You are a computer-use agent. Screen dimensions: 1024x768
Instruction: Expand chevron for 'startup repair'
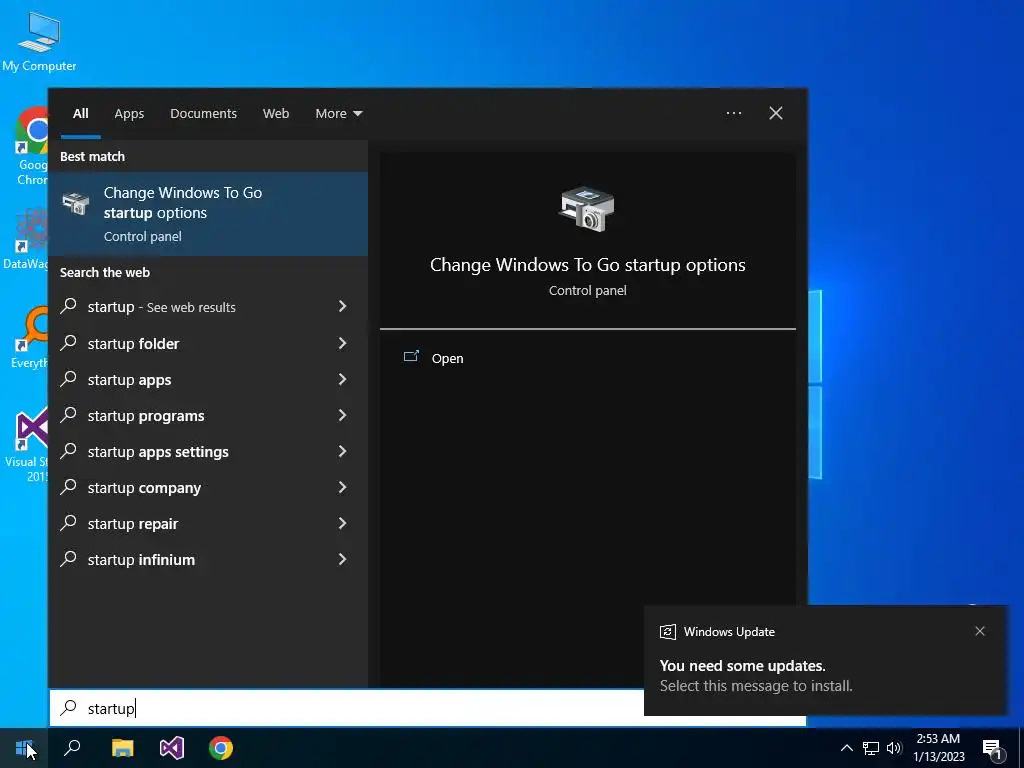(x=342, y=523)
